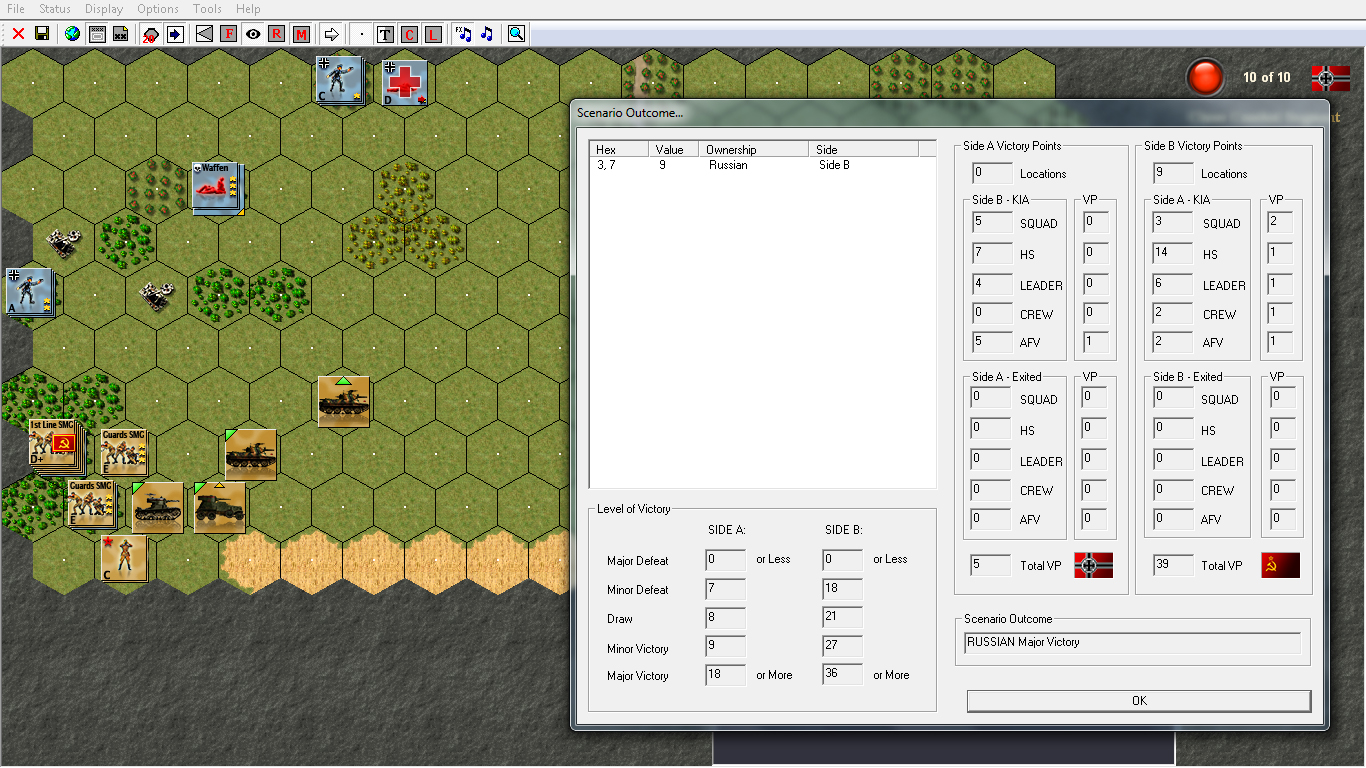This screenshot has height=768, width=1366.
Task: Click the RUSSIAN Major Victory outcome field
Action: pos(1133,642)
